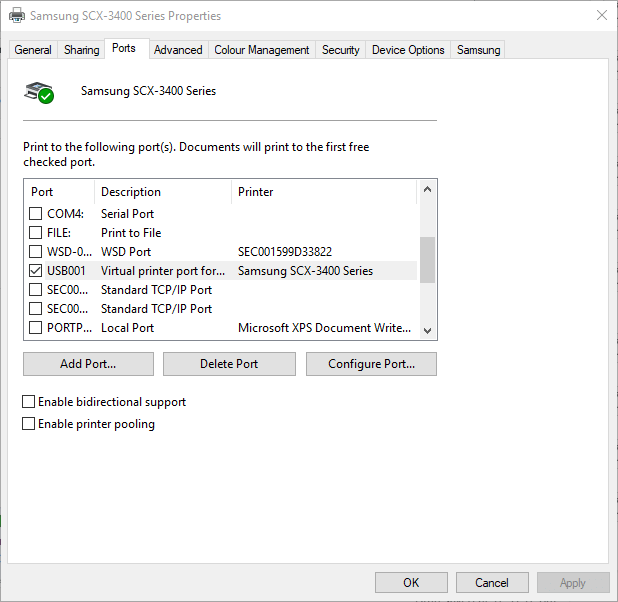Open Configure Port... settings

[371, 364]
